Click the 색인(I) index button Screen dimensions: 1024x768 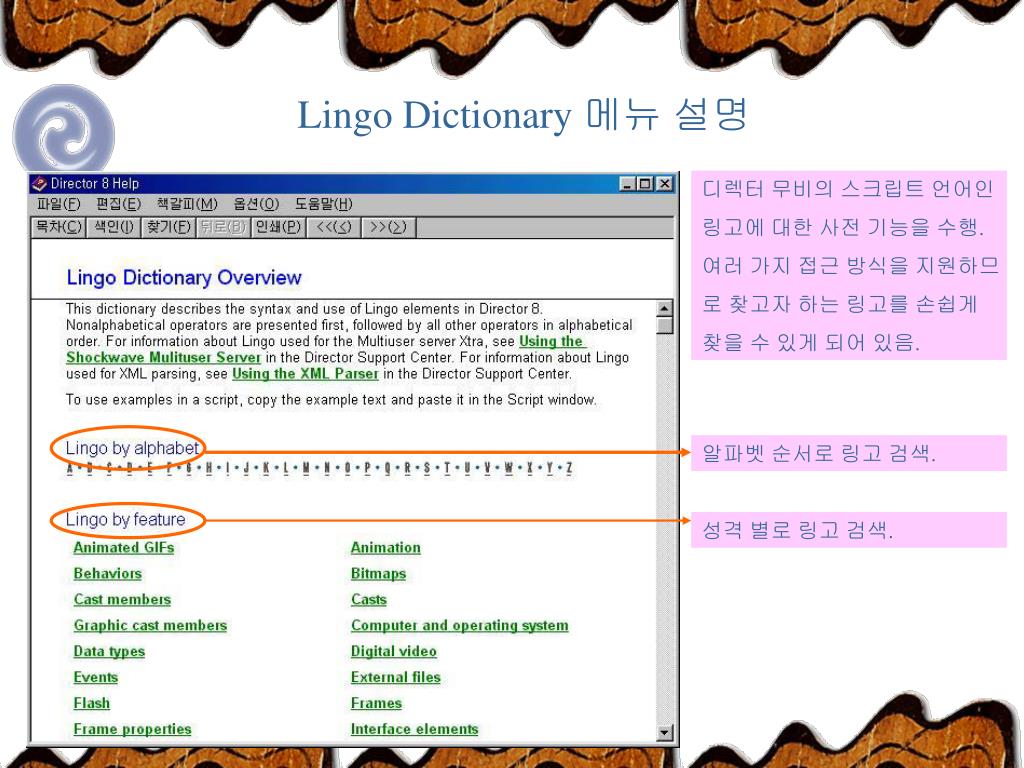(113, 227)
